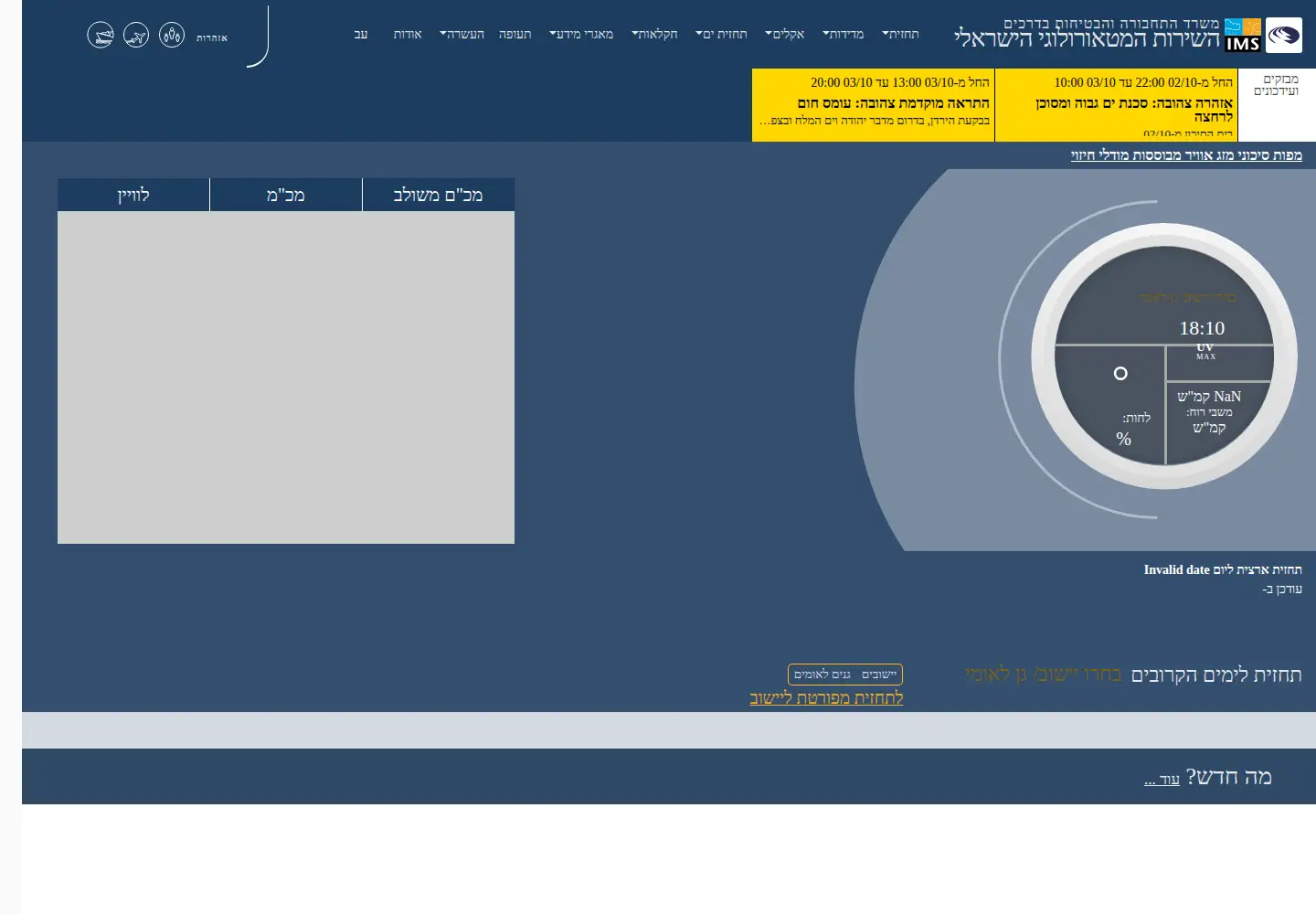Click the מבזקים ועידכונים updates label
Image resolution: width=1316 pixels, height=914 pixels.
(x=1276, y=85)
